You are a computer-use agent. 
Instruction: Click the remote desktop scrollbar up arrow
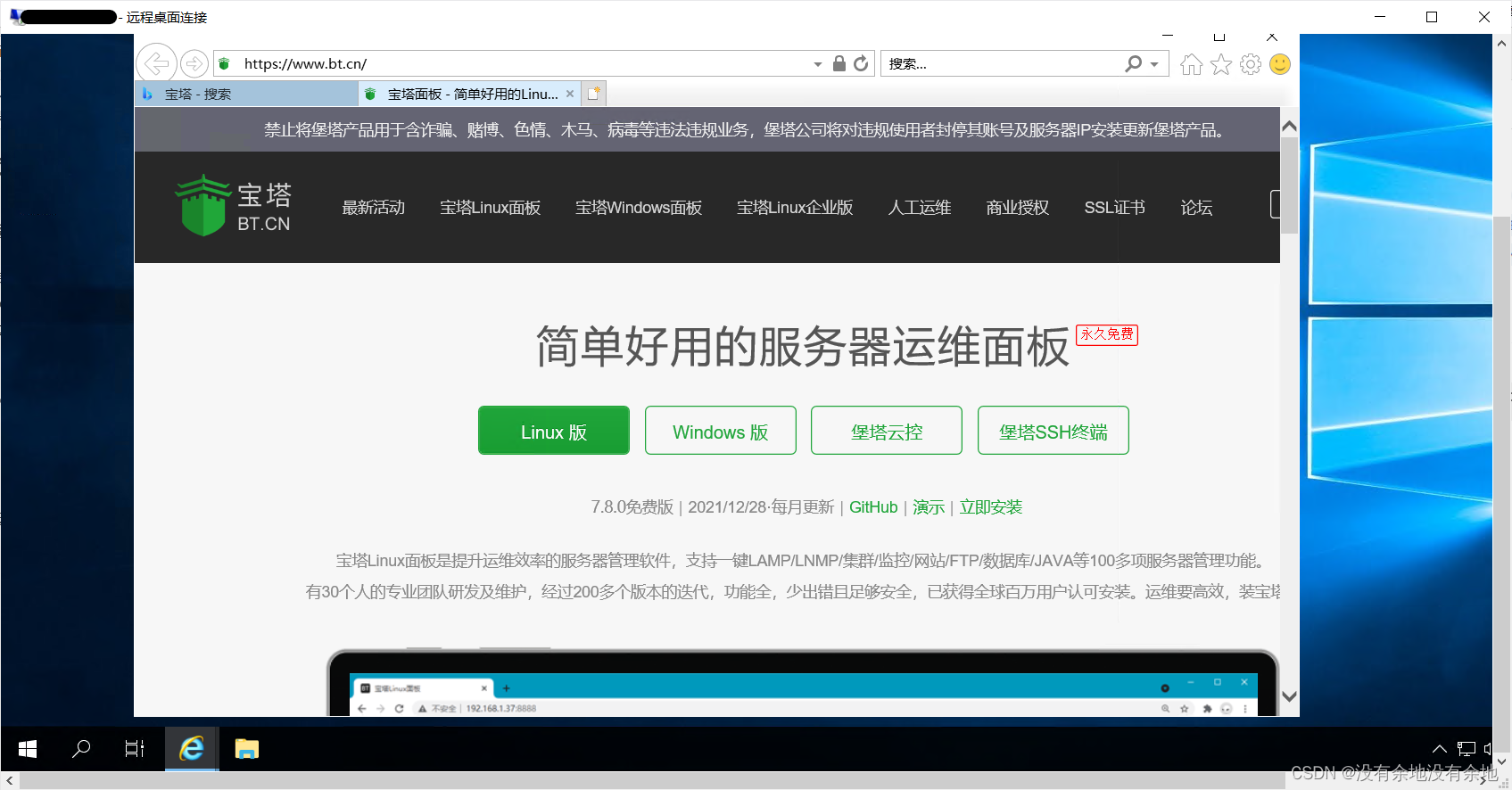(x=1502, y=43)
